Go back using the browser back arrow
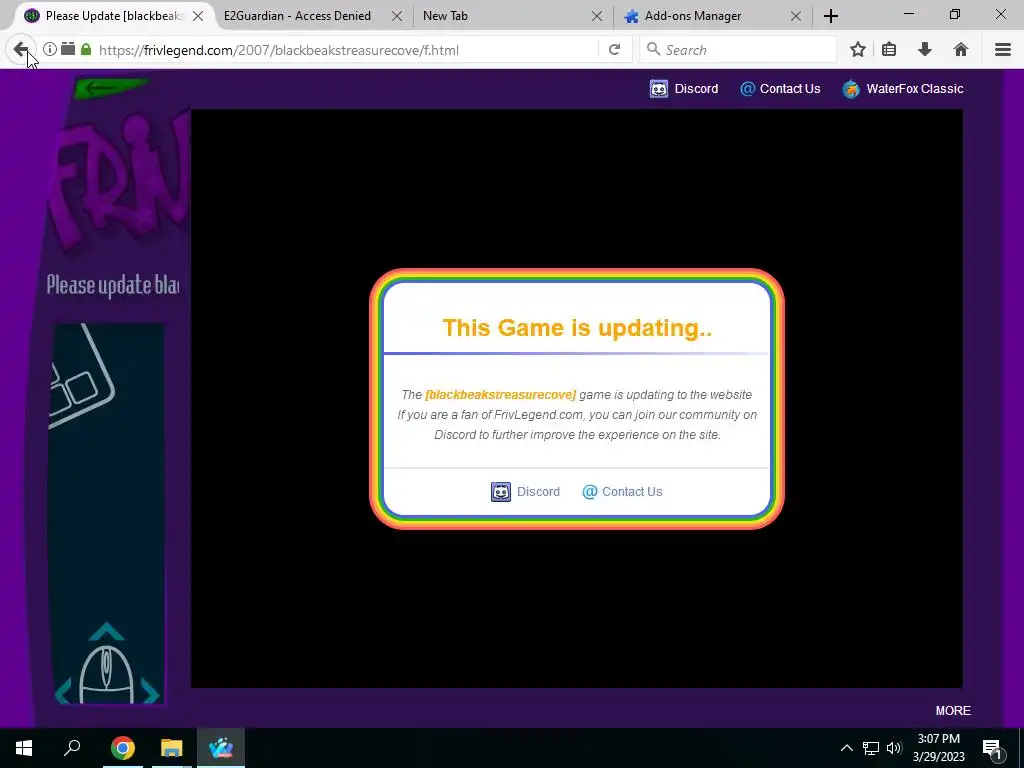This screenshot has height=768, width=1024. (x=21, y=50)
